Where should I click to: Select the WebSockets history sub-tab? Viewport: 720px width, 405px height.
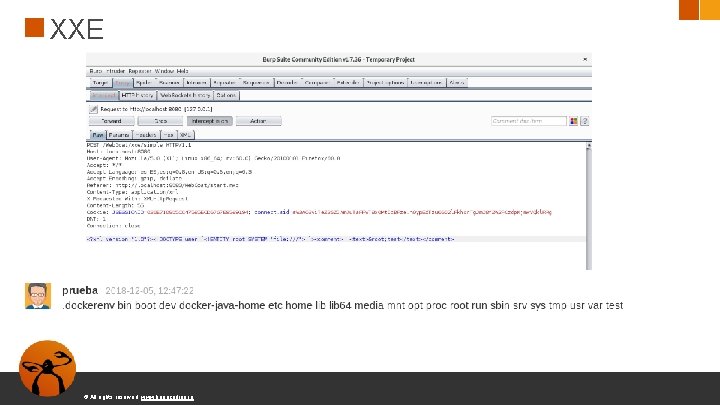pos(185,96)
